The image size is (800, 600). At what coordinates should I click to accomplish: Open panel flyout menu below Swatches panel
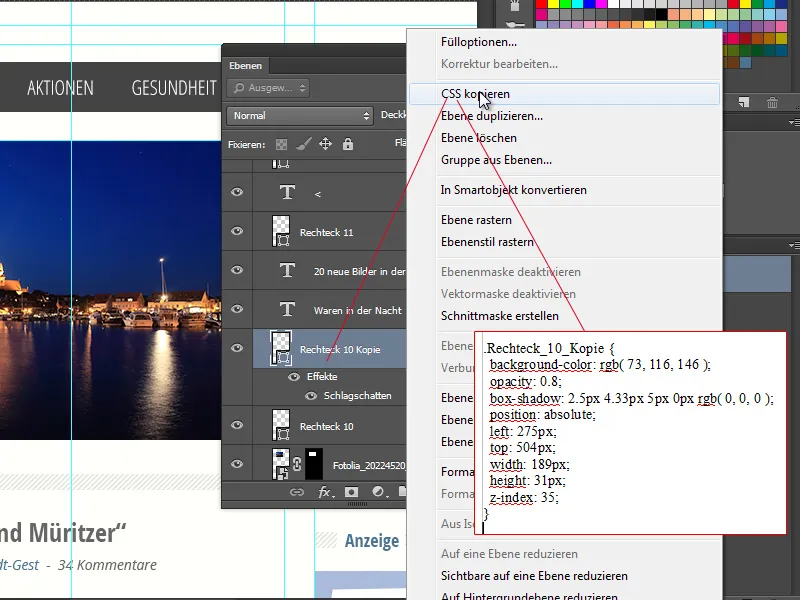pyautogui.click(x=794, y=122)
